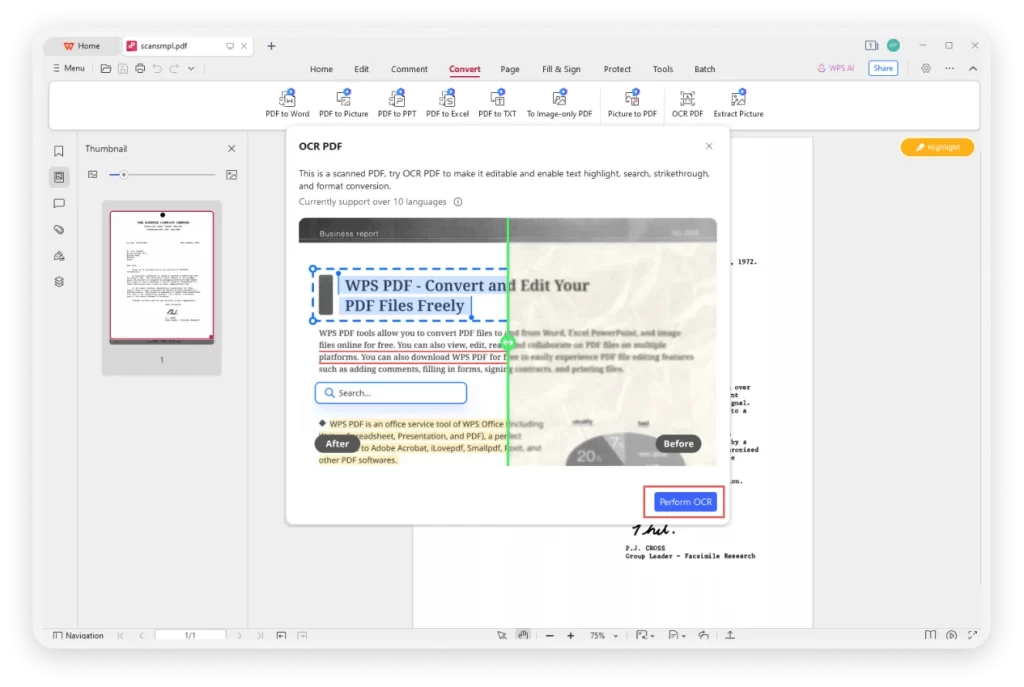This screenshot has width=1024, height=687.
Task: Select the Fill & Sign tab
Action: (x=561, y=69)
